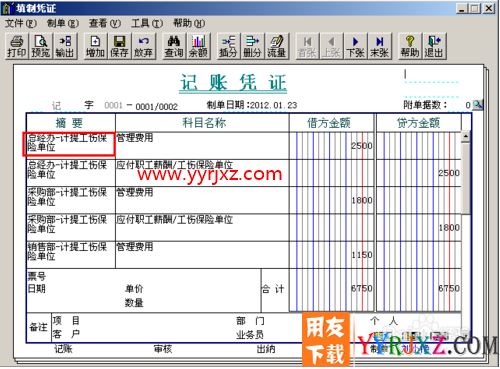Viewport: 500px width, 369px height.
Task: Select first row 摘要 cell 总经办
Action: coord(69,144)
